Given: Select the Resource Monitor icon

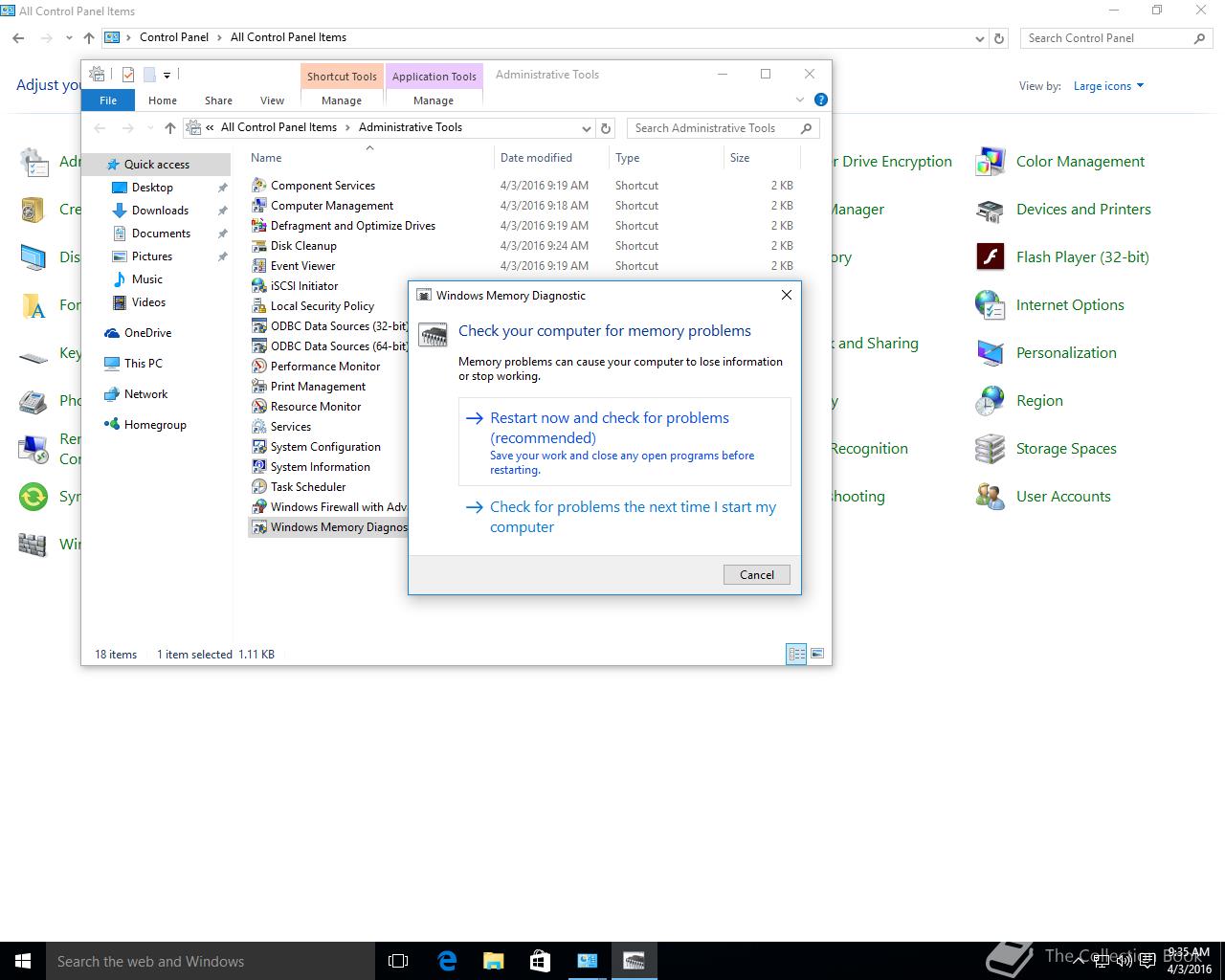Looking at the screenshot, I should [258, 406].
